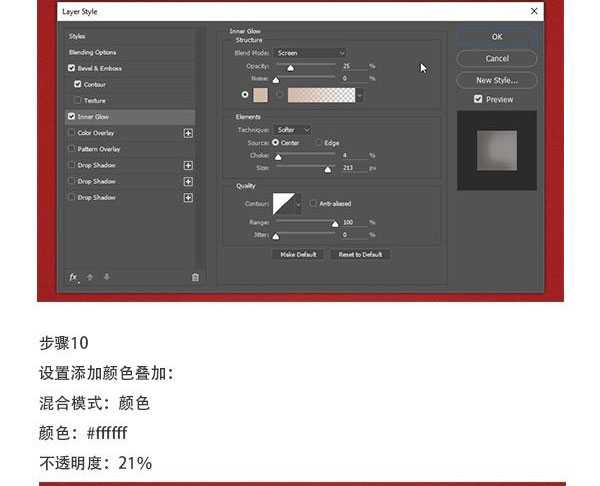Viewport: 600px width, 486px height.
Task: Click the move effect up arrow
Action: [90, 277]
